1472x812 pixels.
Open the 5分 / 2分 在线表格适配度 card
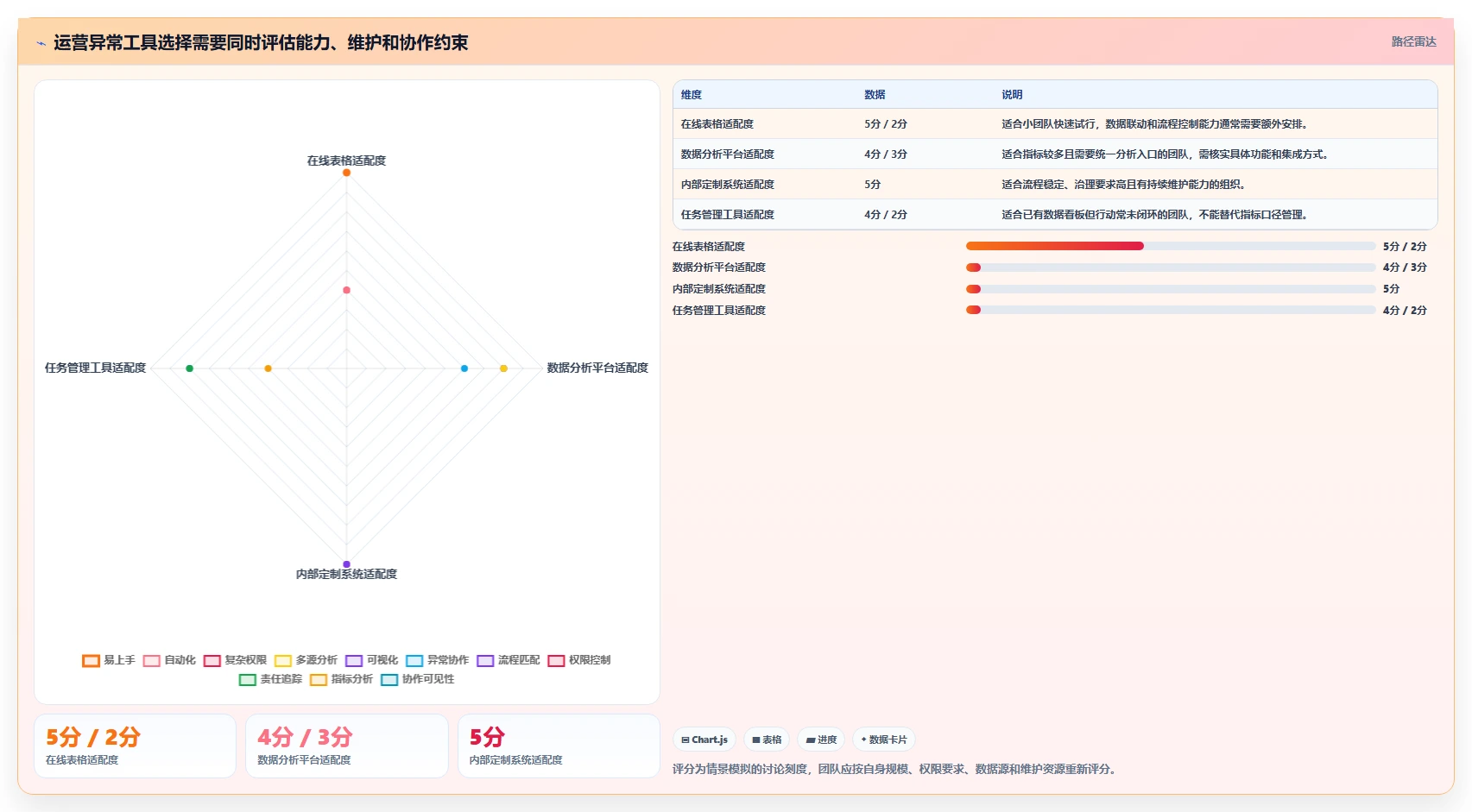click(x=135, y=746)
